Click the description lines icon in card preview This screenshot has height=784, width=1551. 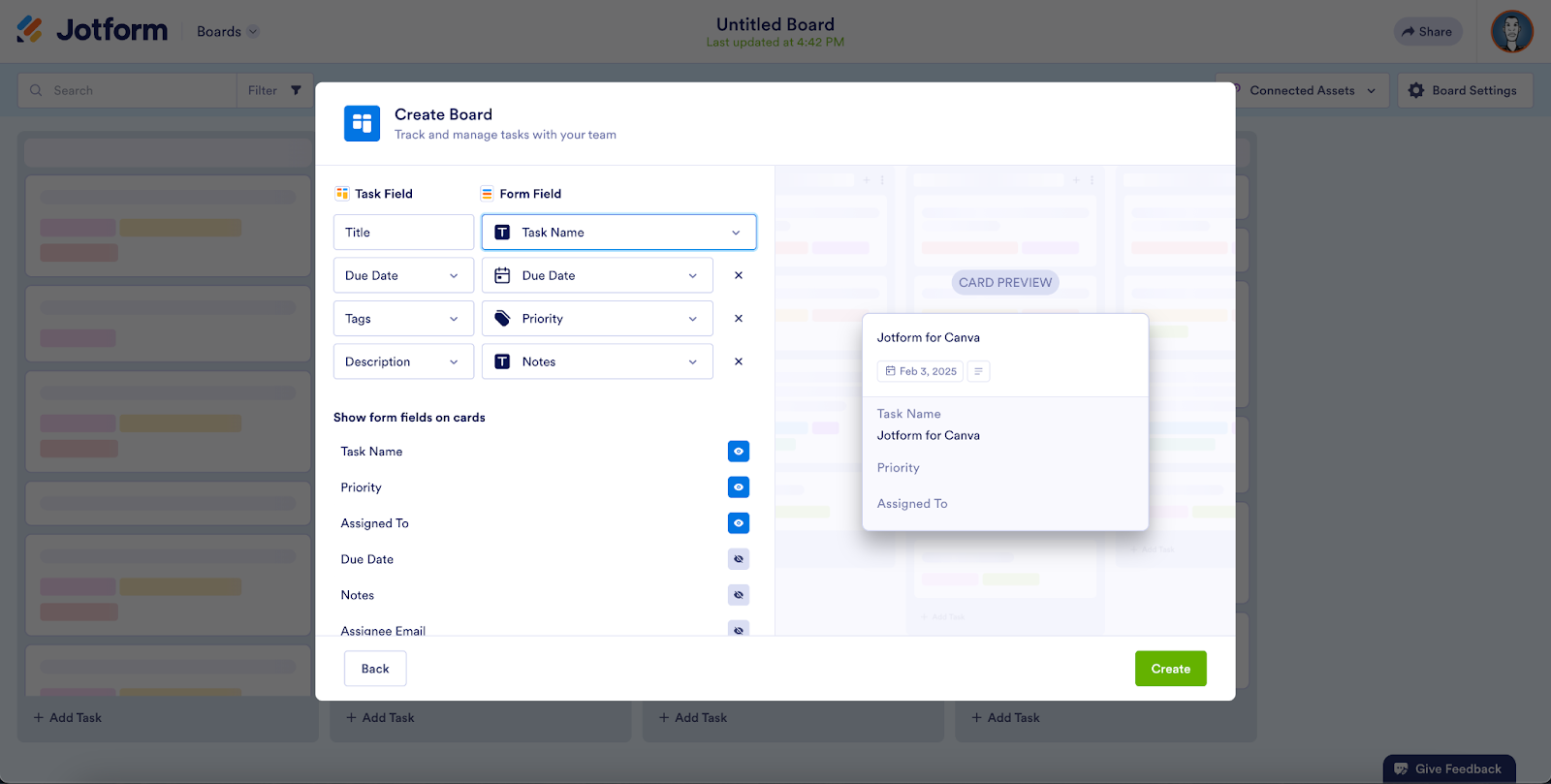coord(978,371)
